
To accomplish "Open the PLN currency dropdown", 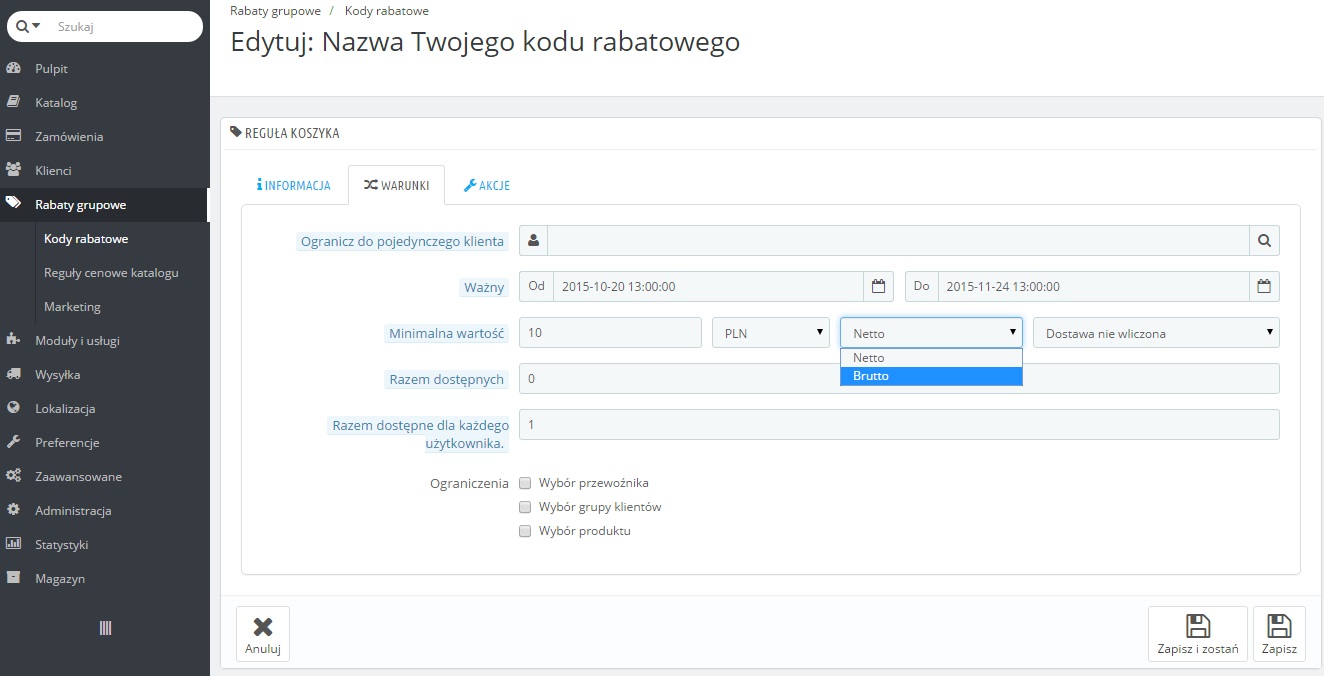I will click(x=770, y=333).
